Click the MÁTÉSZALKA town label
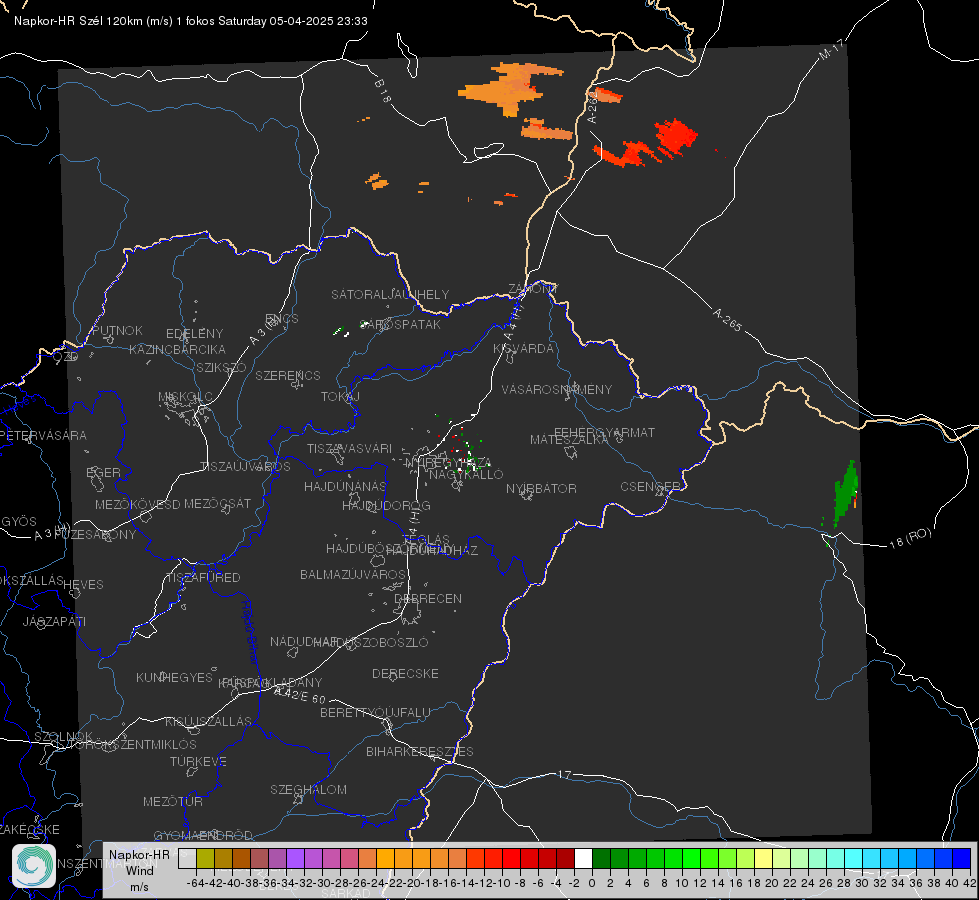The image size is (979, 900). click(568, 440)
